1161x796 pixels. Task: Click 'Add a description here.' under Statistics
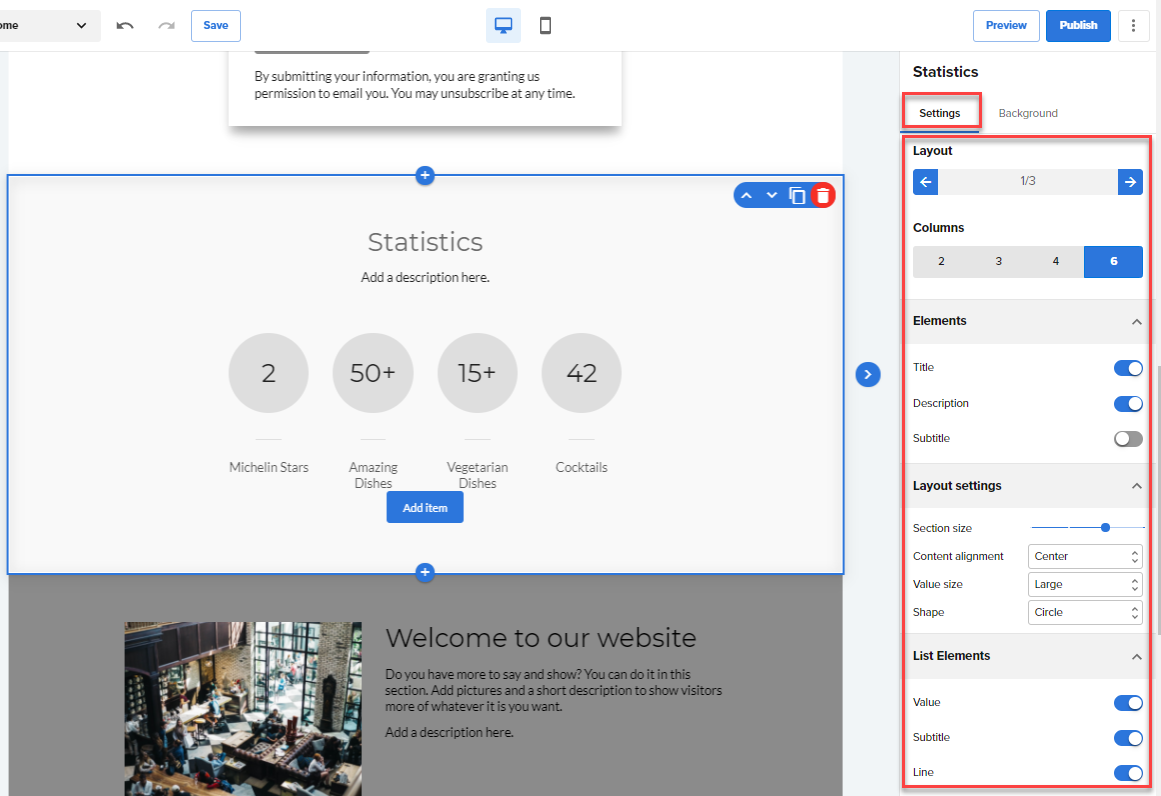425,278
